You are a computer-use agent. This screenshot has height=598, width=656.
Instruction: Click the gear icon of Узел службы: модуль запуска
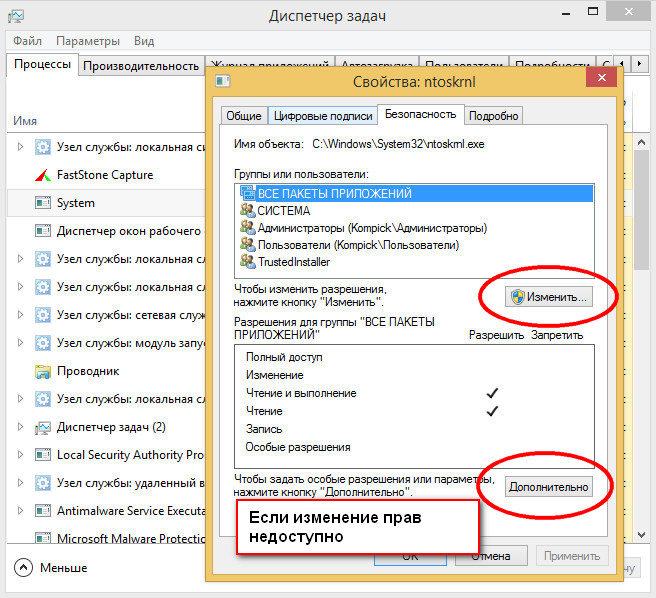click(43, 343)
